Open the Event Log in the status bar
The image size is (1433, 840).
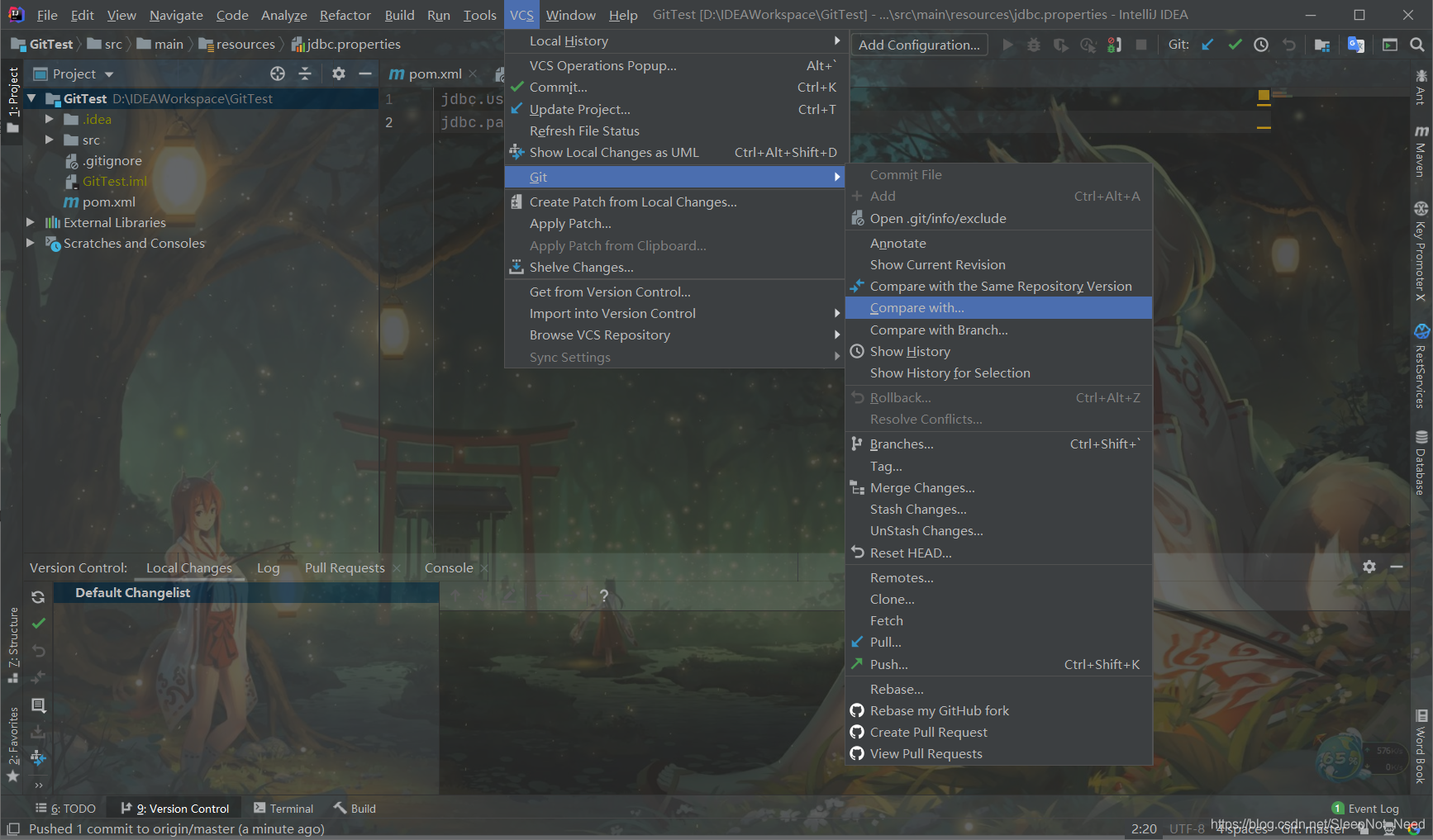(x=1365, y=809)
